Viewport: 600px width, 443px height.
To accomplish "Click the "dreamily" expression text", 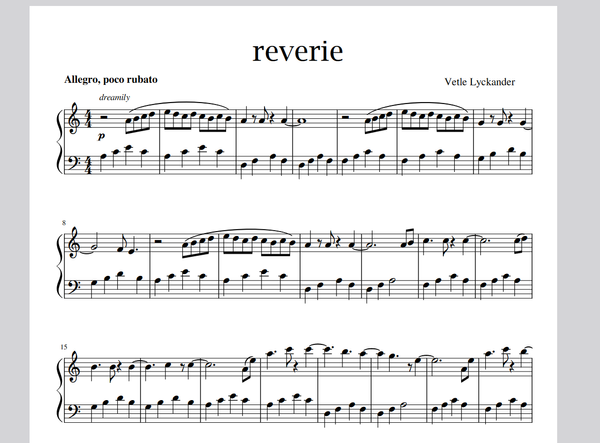I will tap(115, 98).
